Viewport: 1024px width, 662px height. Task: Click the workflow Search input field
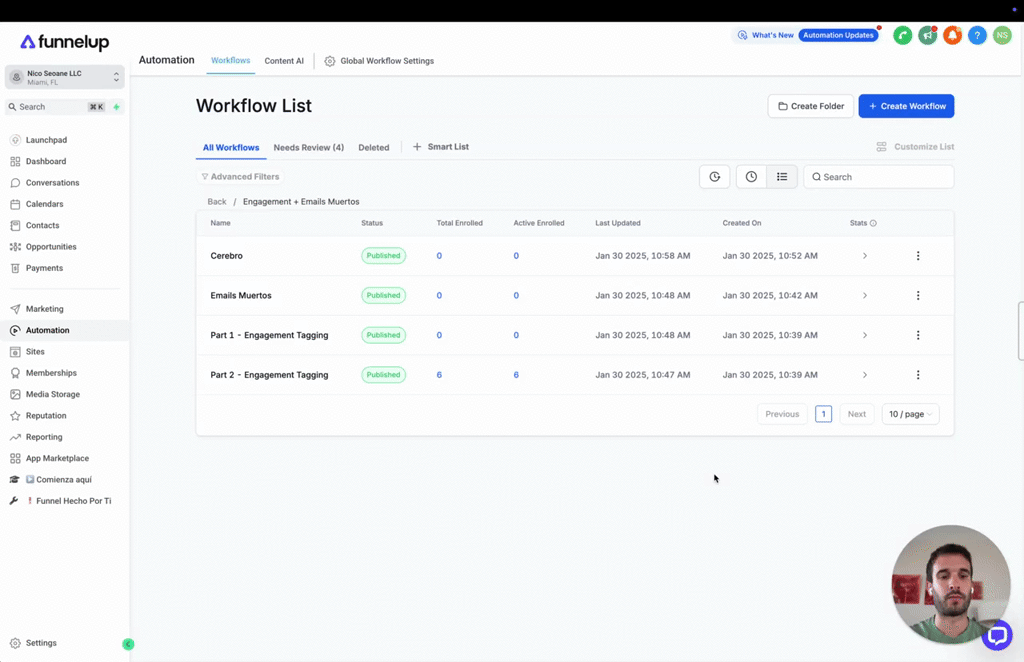coord(878,177)
